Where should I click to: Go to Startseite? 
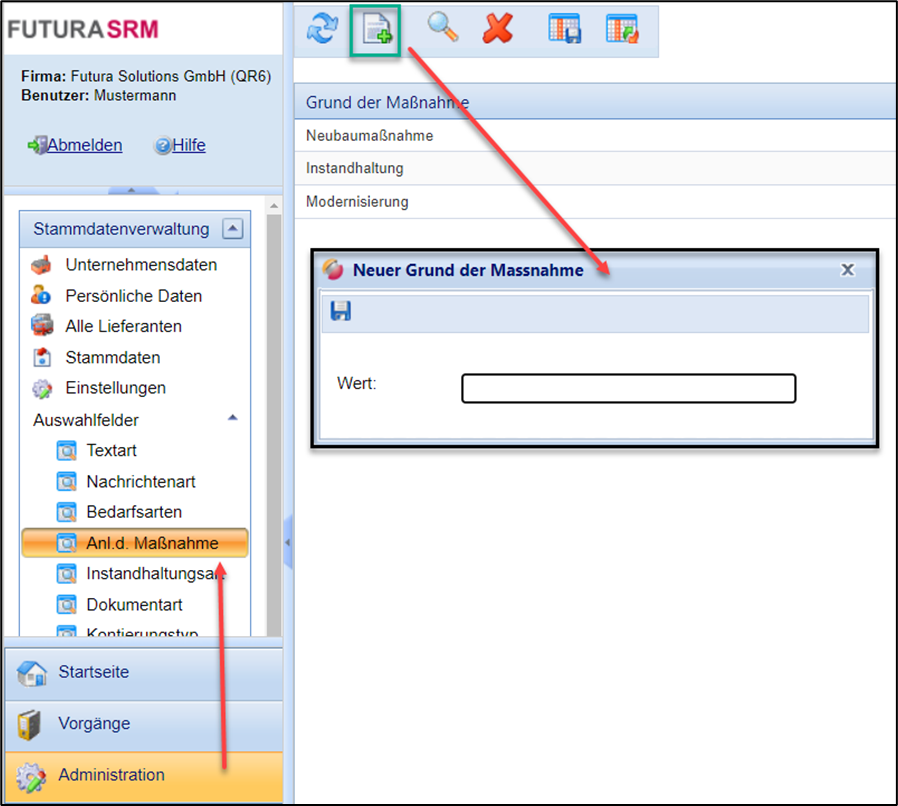[x=93, y=672]
